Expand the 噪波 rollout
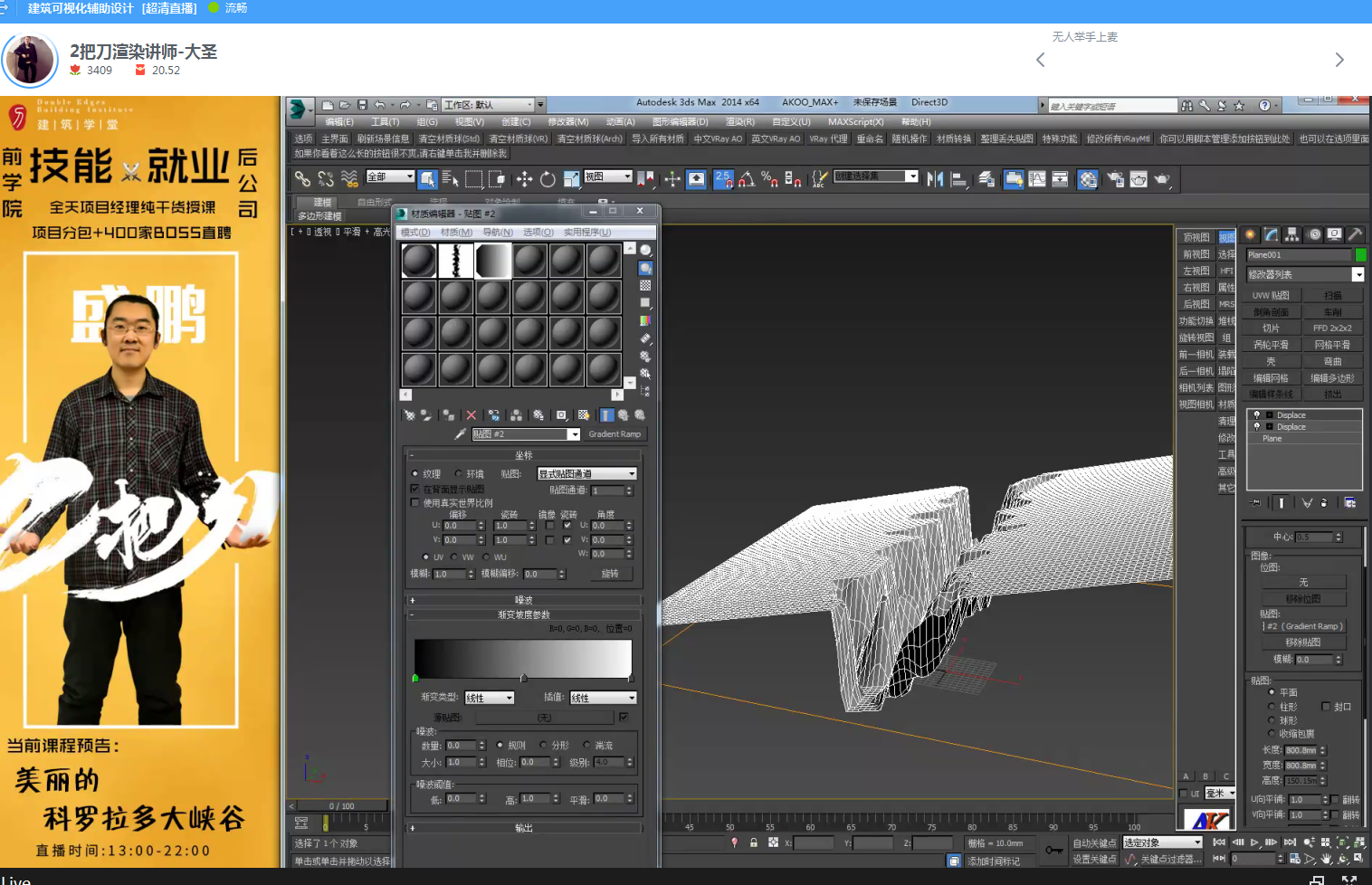 523,600
